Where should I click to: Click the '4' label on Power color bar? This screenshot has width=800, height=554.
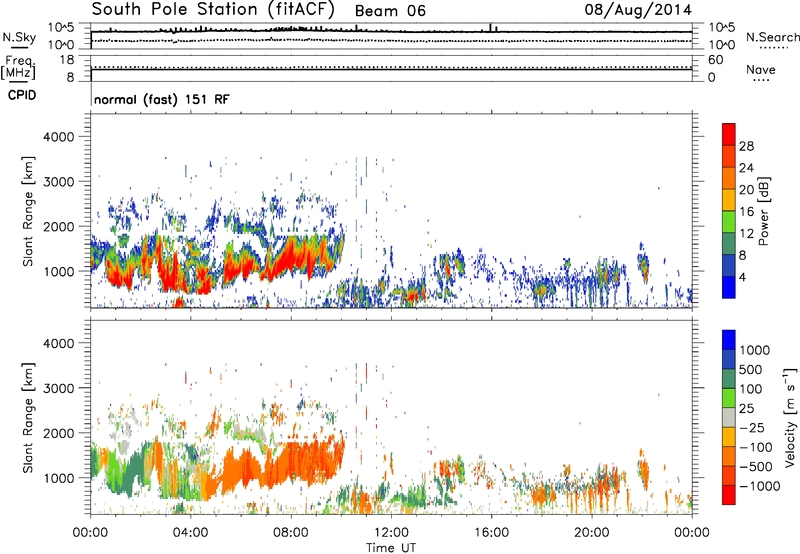743,277
